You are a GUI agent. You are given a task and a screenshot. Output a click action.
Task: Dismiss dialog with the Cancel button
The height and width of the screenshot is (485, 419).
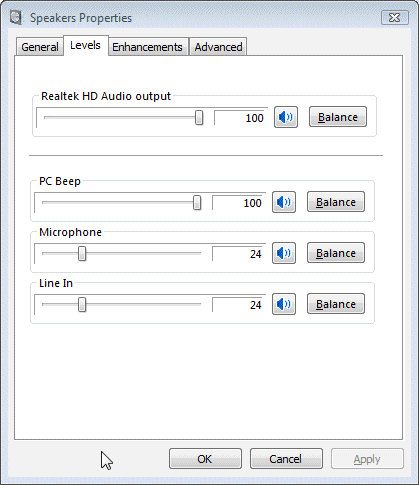point(286,459)
